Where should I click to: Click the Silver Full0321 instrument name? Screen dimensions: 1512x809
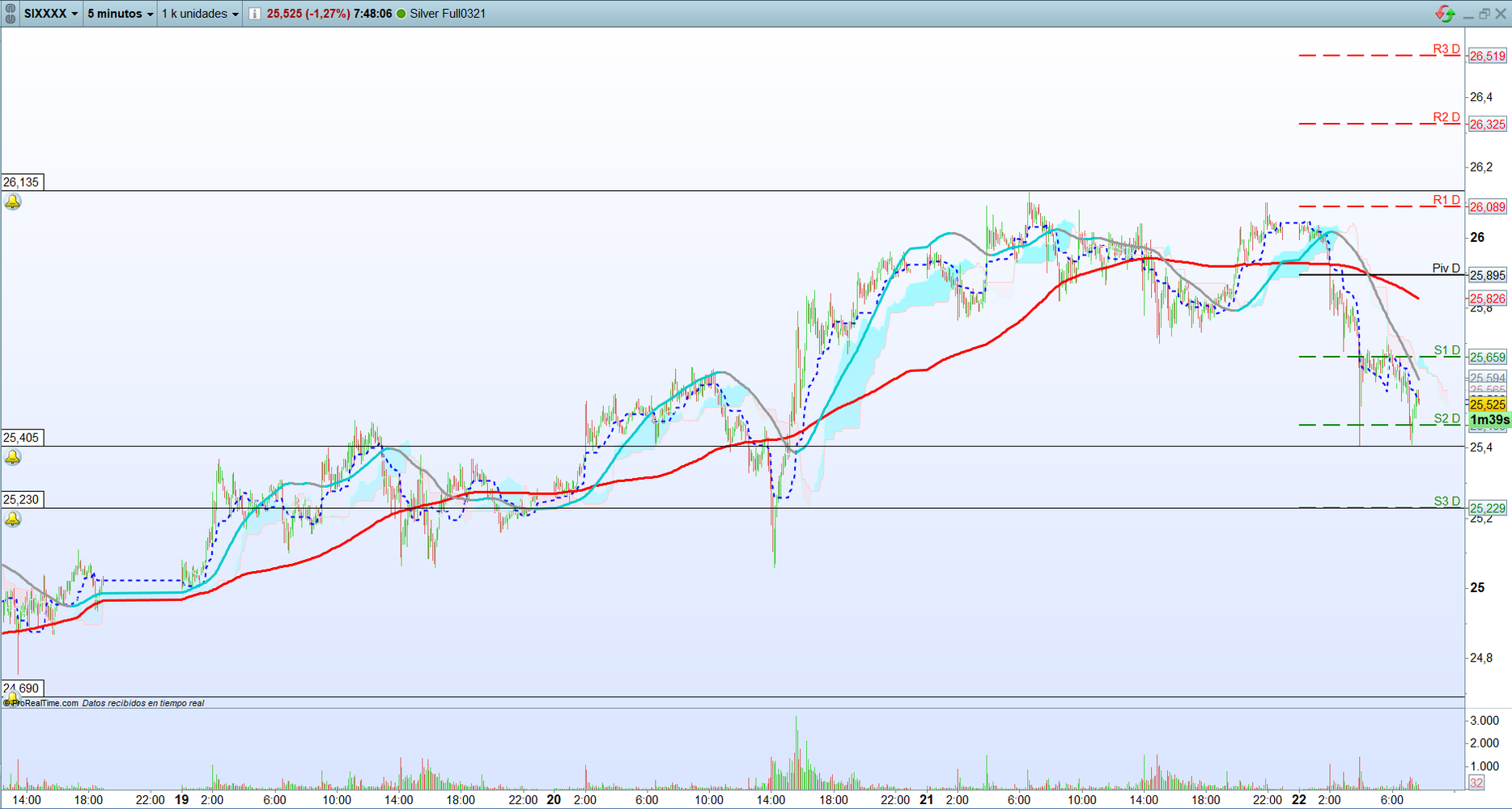(448, 14)
